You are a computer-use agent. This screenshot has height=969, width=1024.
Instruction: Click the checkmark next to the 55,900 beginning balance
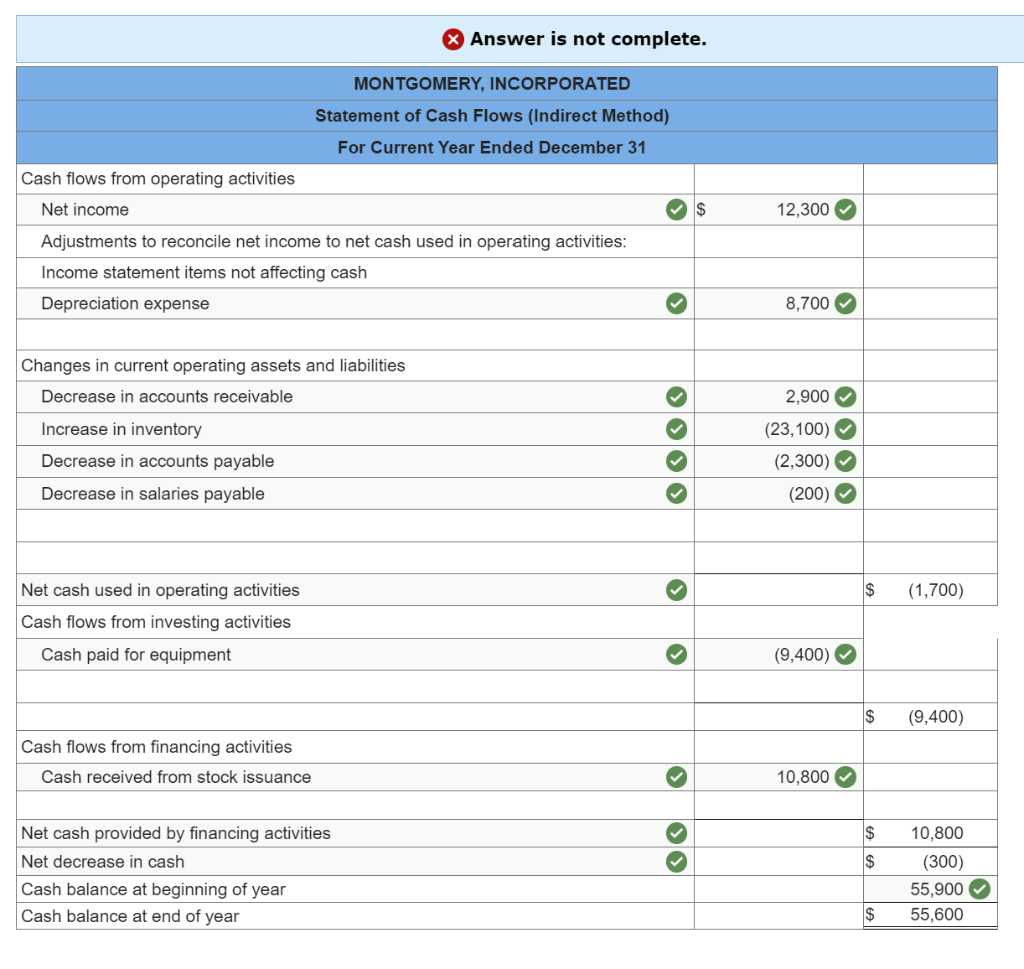click(977, 888)
